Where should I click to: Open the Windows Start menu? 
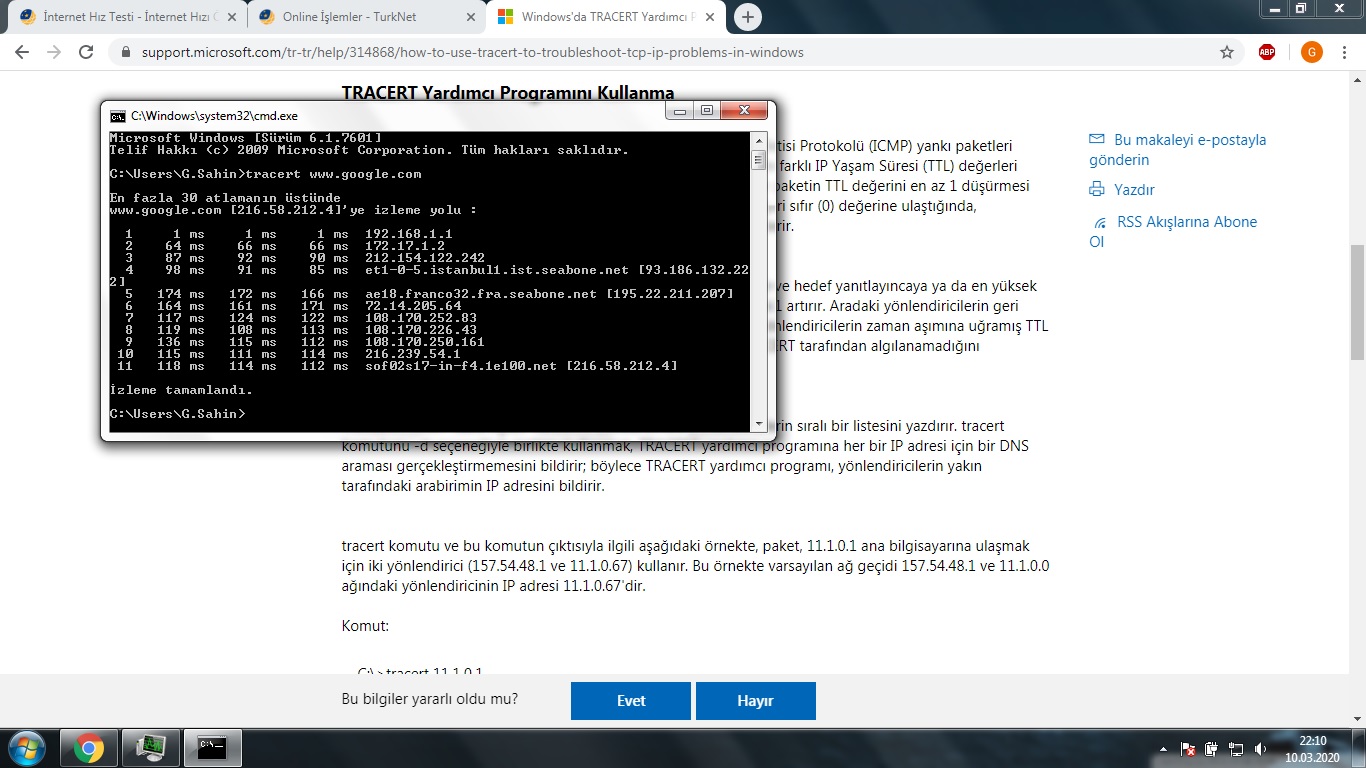pyautogui.click(x=26, y=748)
